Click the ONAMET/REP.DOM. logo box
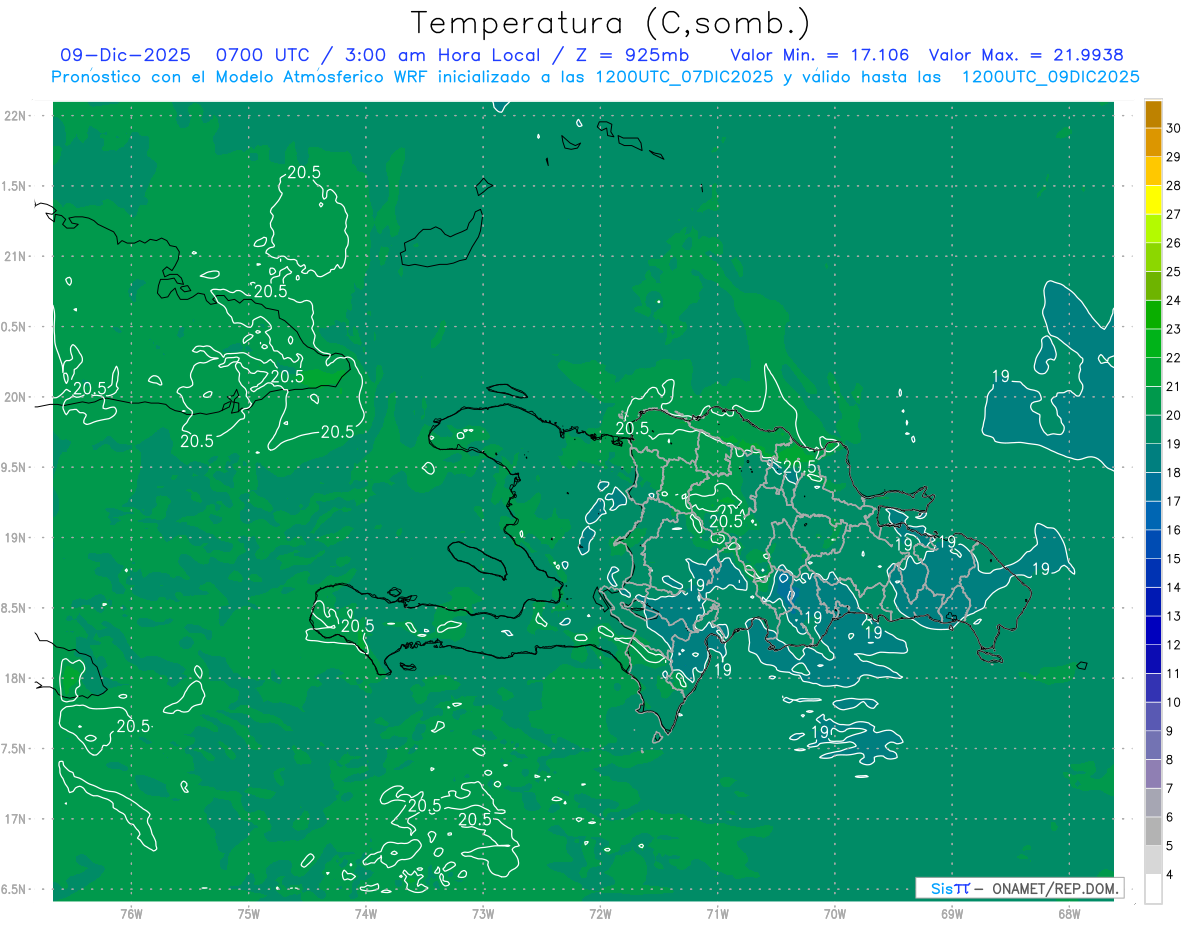This screenshot has width=1200, height=927. click(1019, 888)
